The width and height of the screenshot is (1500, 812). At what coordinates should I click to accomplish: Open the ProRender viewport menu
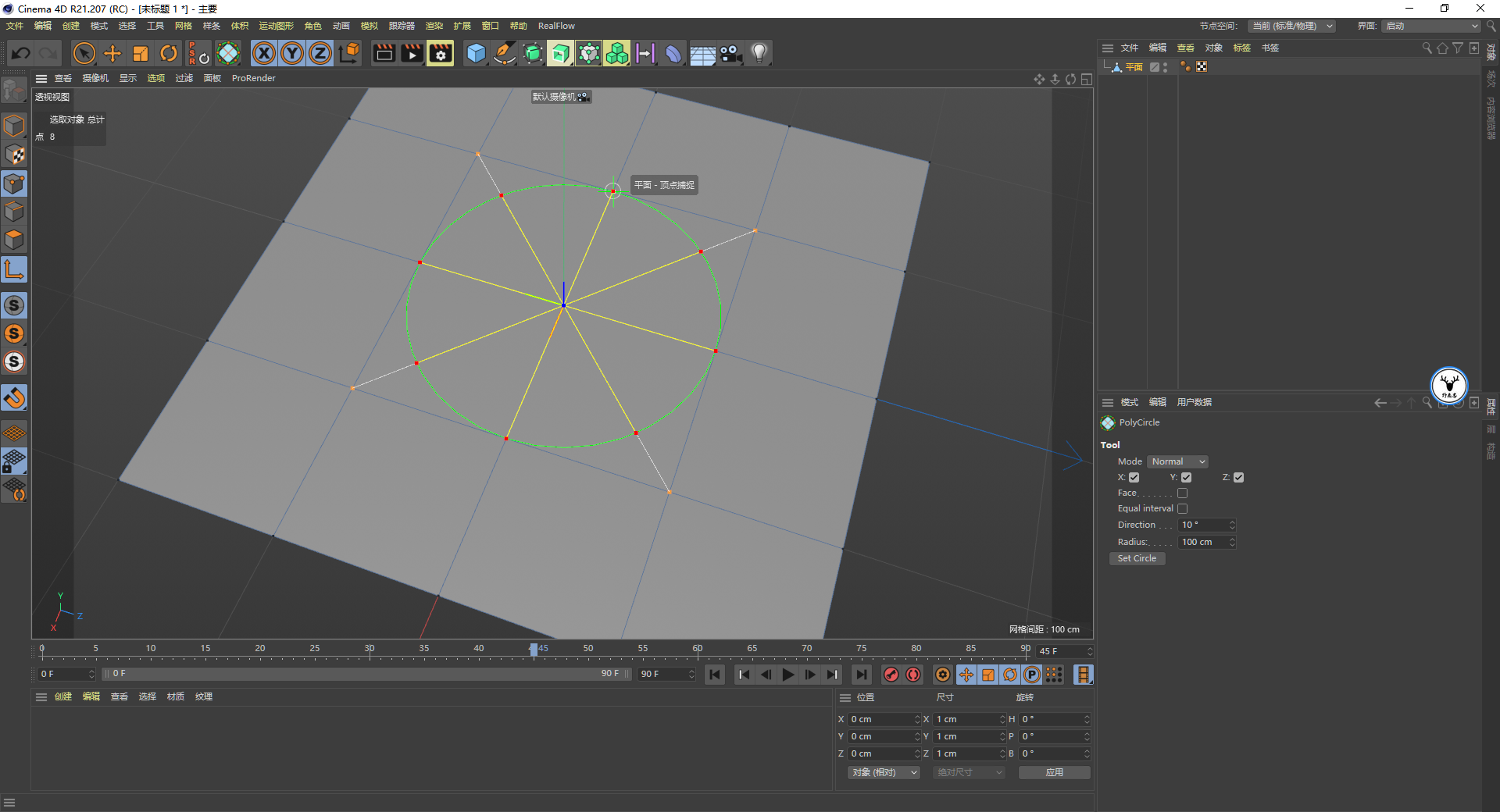253,78
